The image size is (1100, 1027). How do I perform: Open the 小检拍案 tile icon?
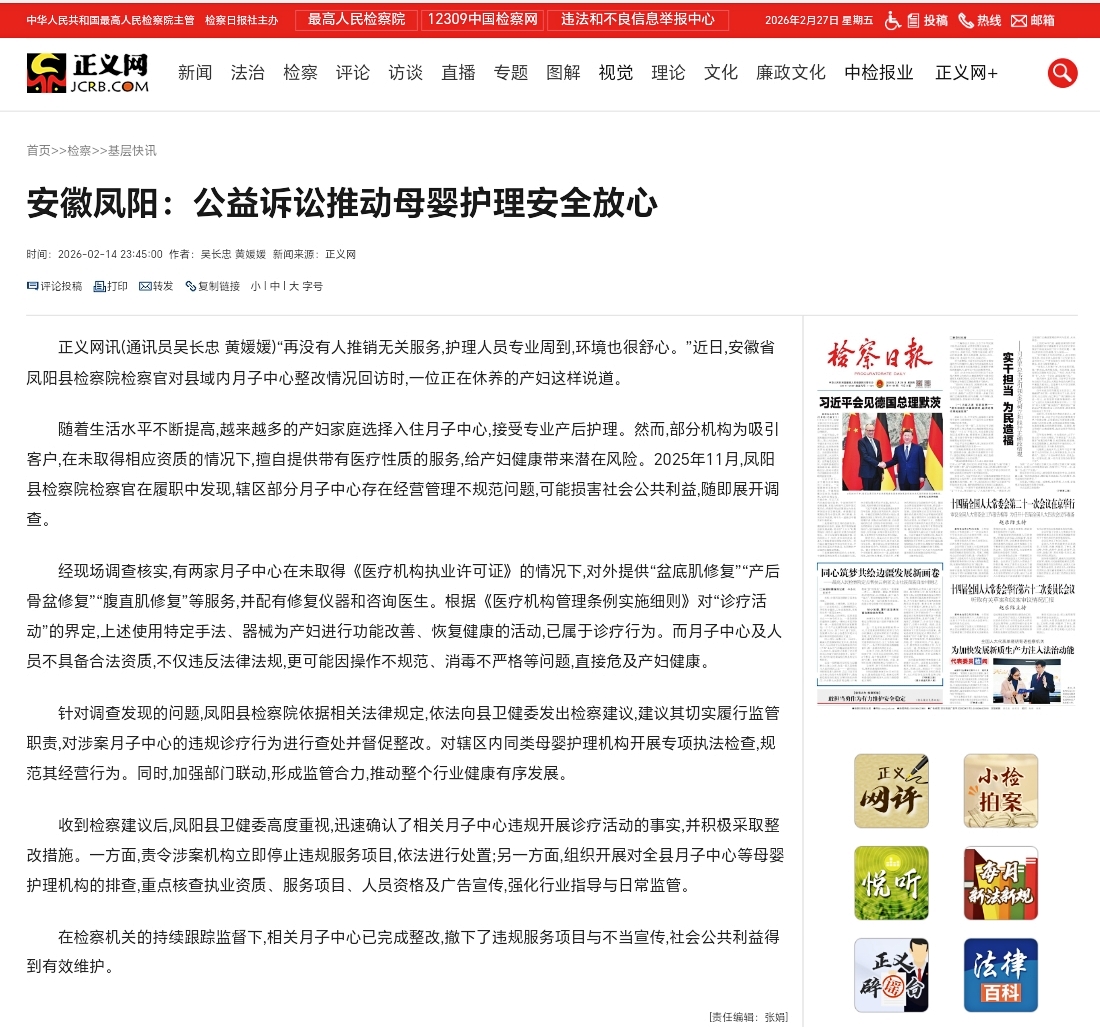[x=1000, y=791]
